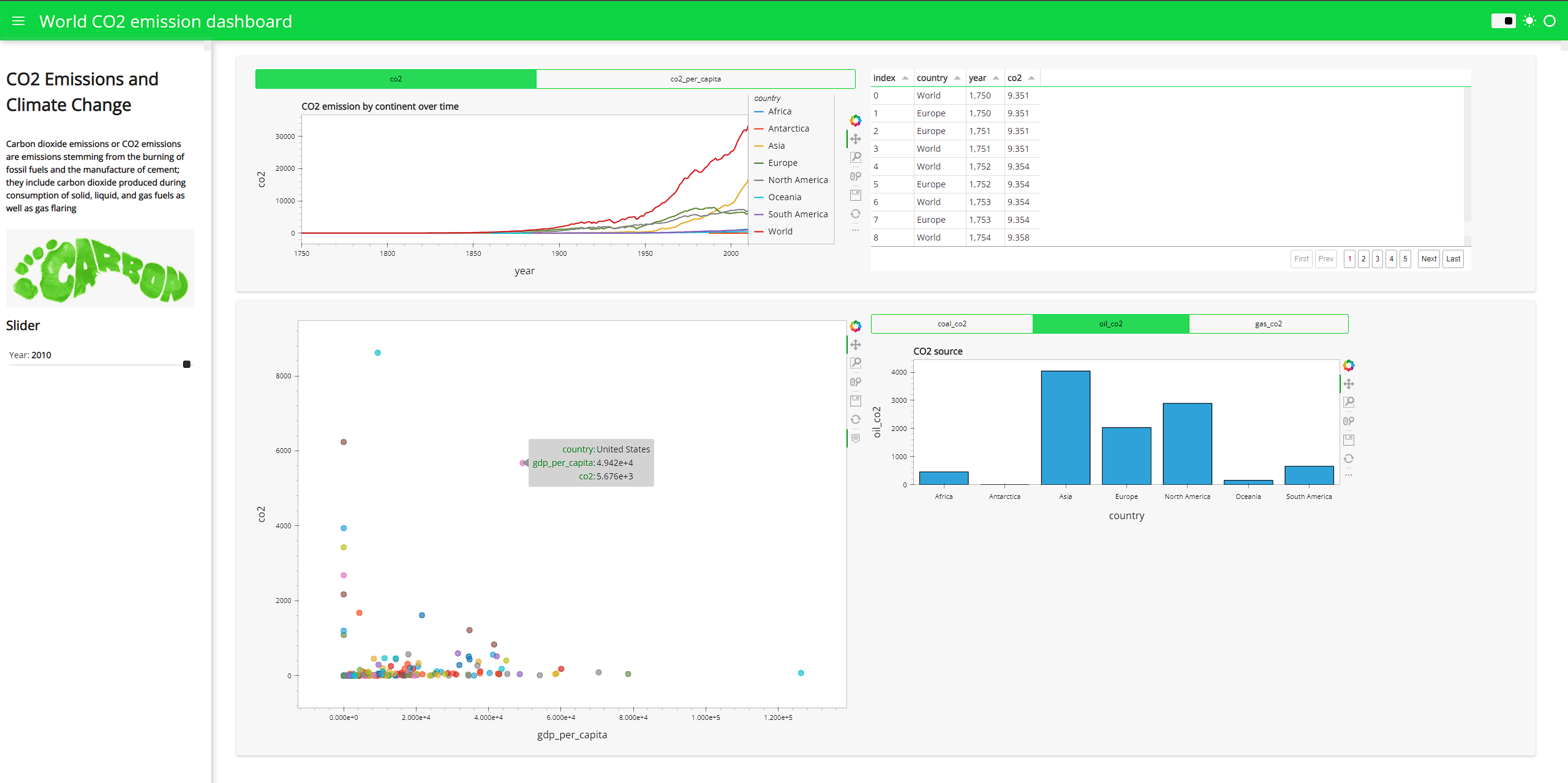Select the Pan tool on the line chart toolbar

point(856,138)
